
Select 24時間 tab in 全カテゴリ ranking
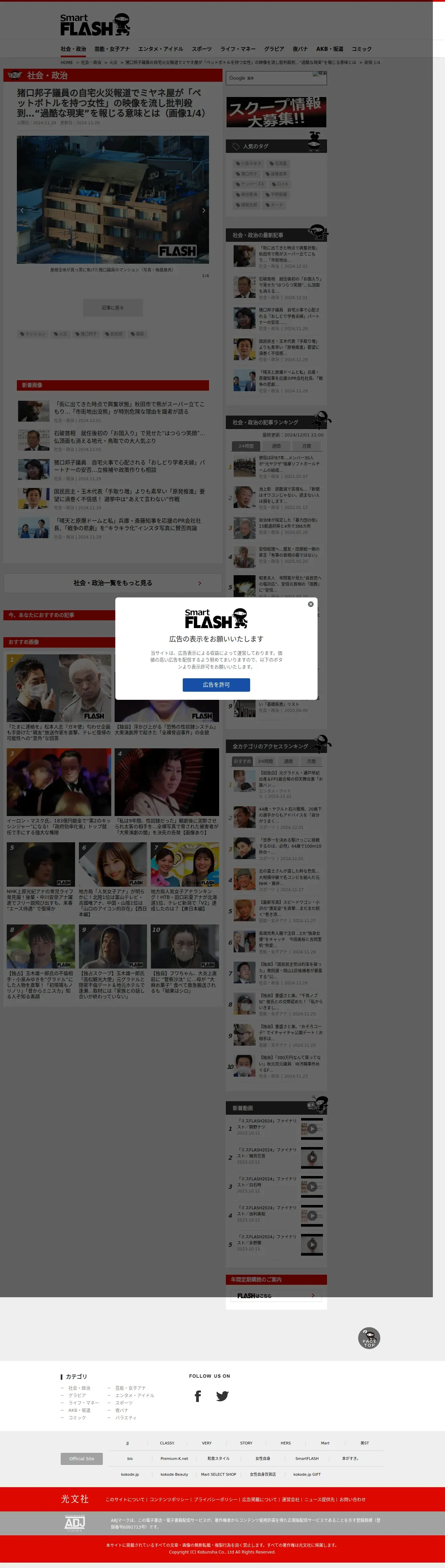(x=265, y=761)
